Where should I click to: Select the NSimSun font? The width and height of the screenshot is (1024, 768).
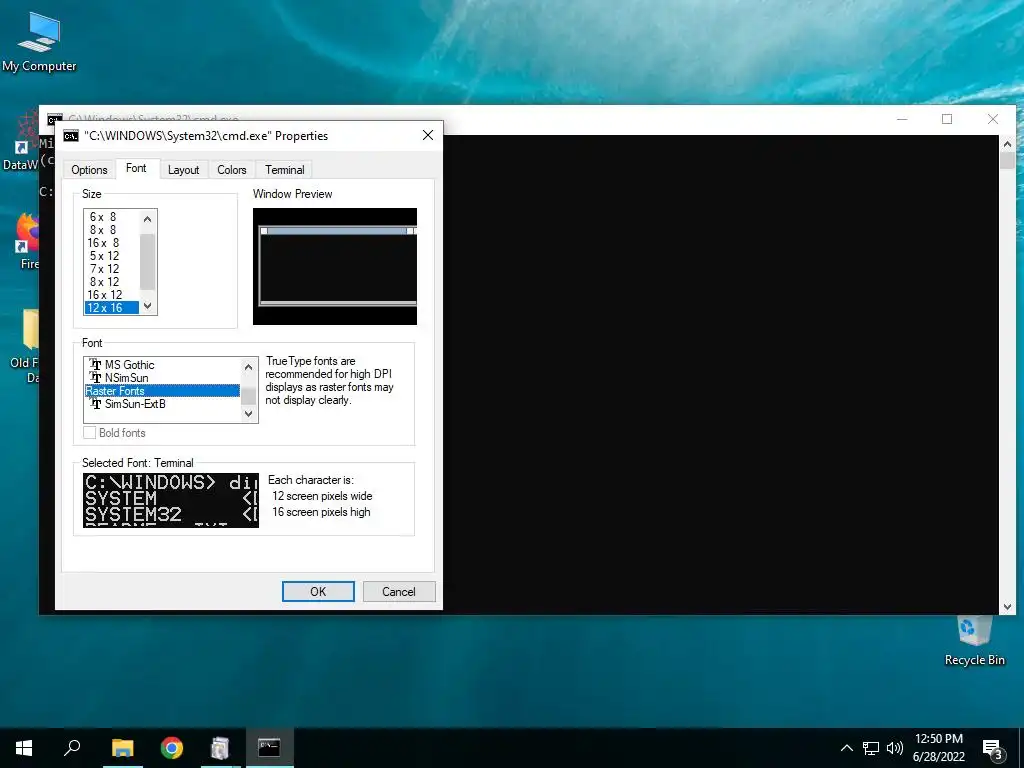(x=162, y=378)
